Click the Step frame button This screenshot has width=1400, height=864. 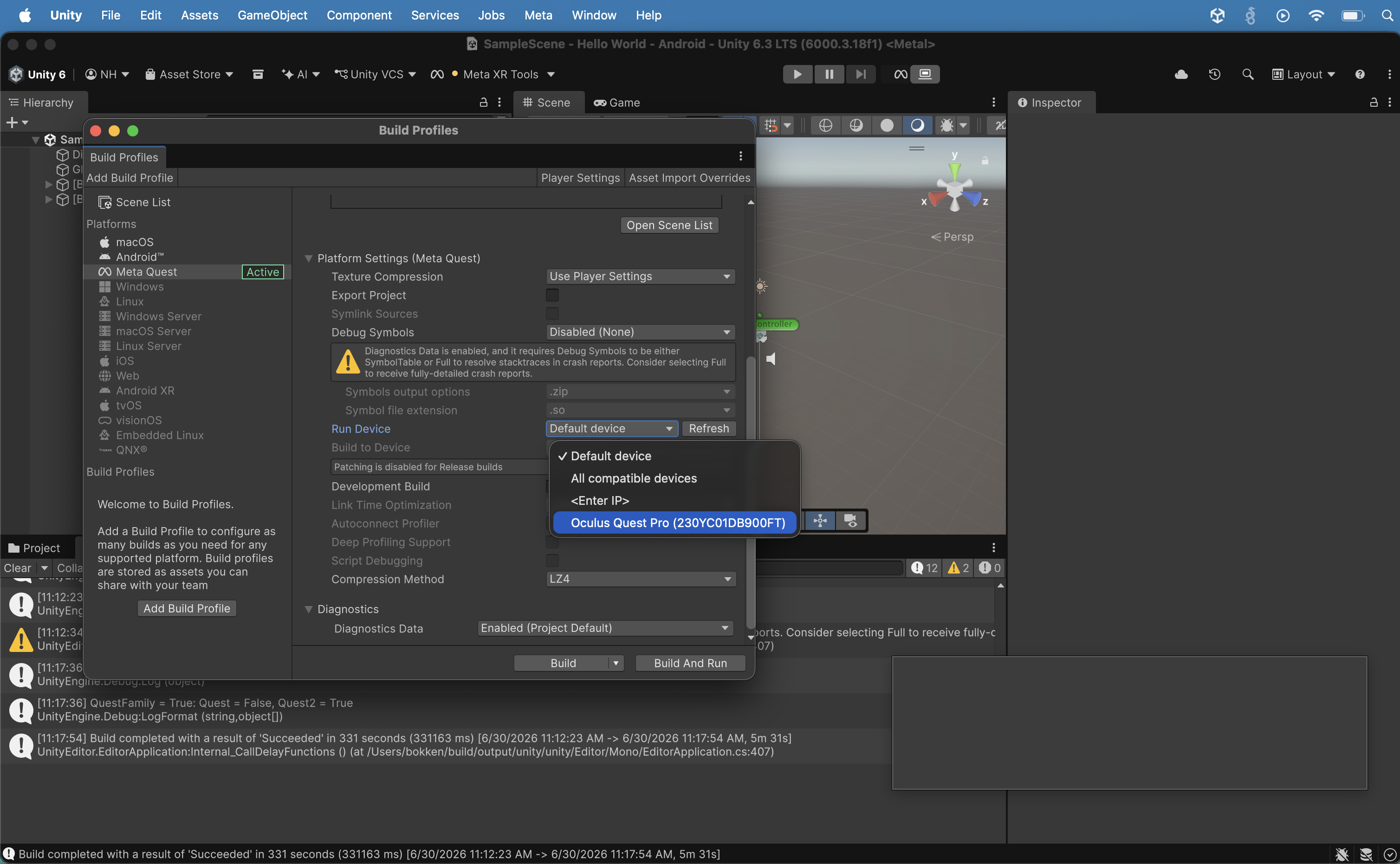[860, 74]
